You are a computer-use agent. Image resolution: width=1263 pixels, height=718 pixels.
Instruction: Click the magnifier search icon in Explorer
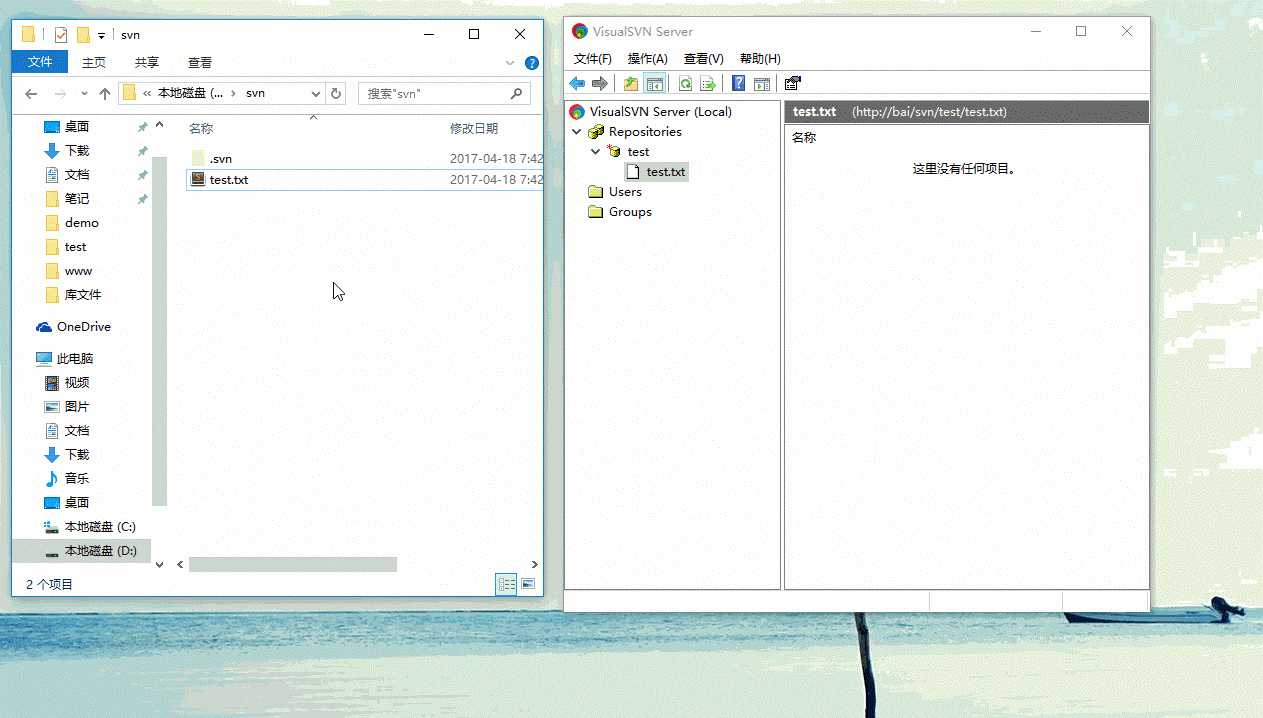[517, 94]
